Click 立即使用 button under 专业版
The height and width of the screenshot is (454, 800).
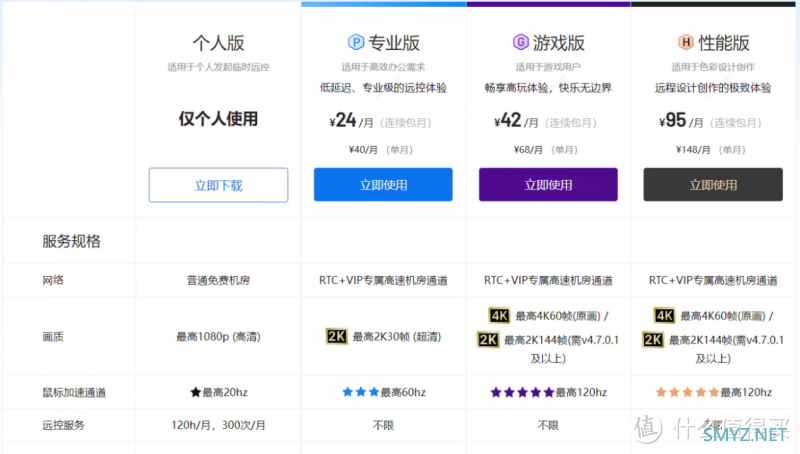(383, 184)
